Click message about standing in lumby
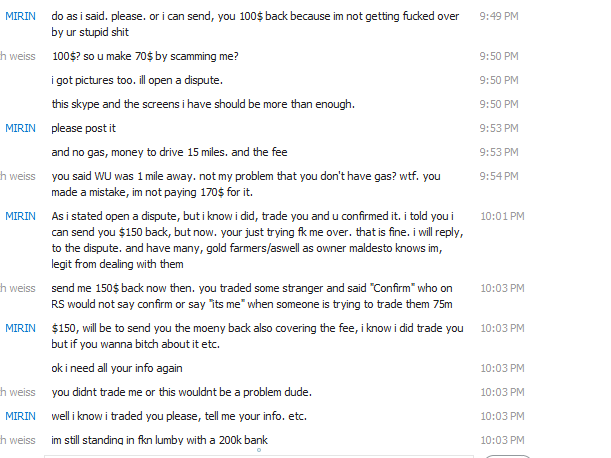The height and width of the screenshot is (458, 611). pos(159,440)
